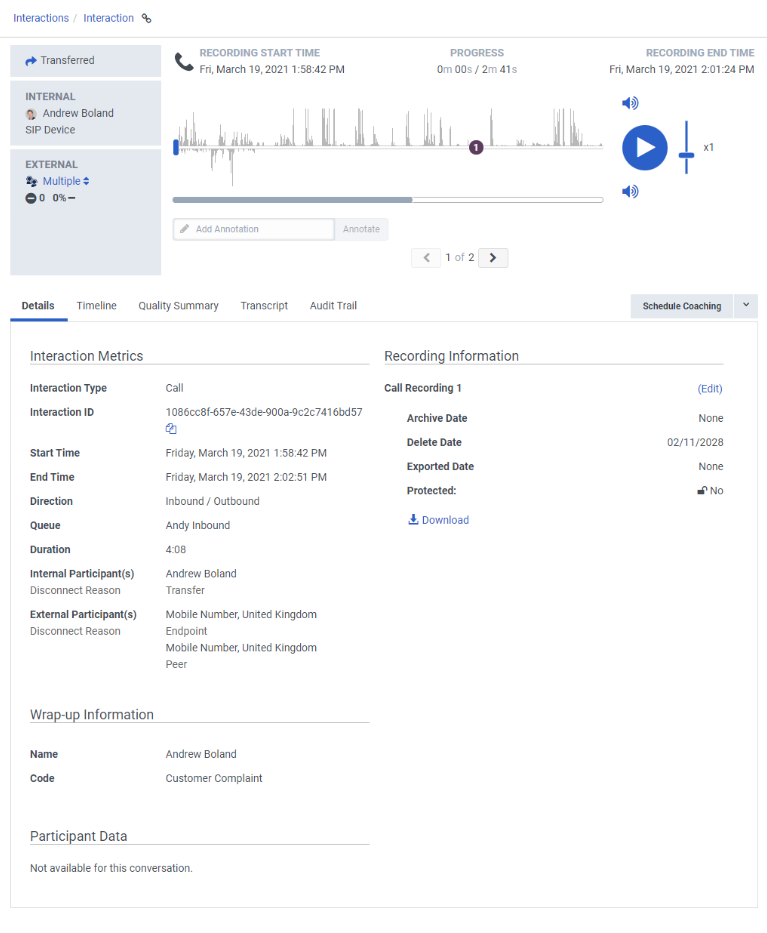Viewport: 767px width, 933px height.
Task: Go to the next recording page
Action: click(x=493, y=258)
